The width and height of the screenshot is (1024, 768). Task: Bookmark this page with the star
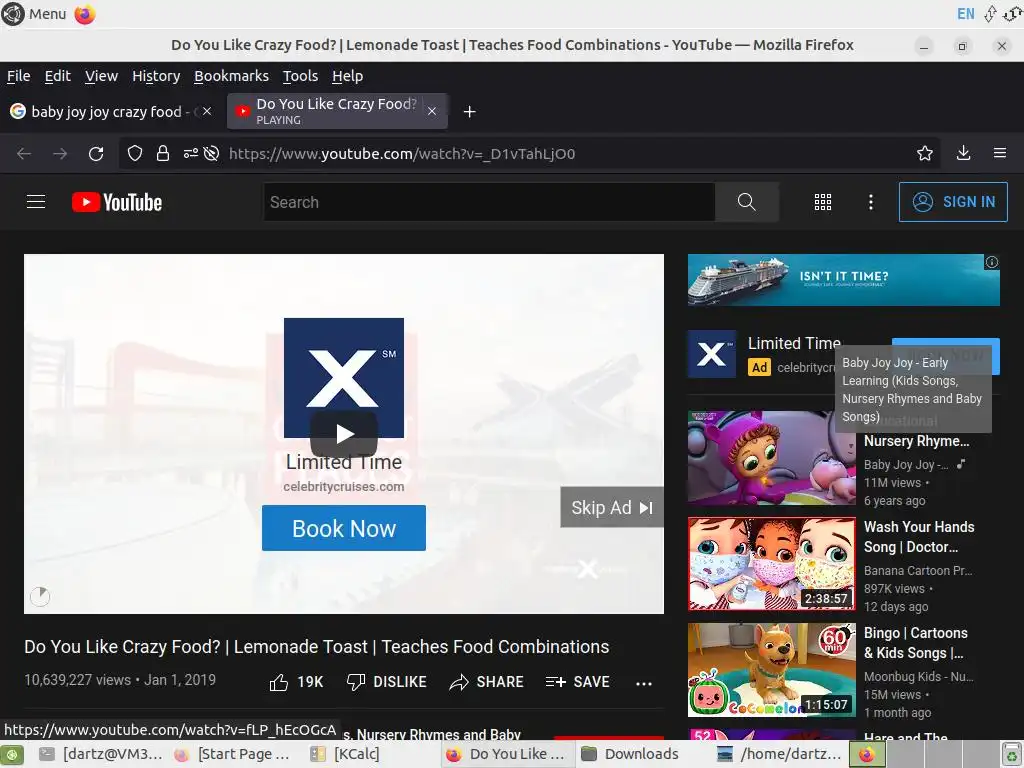pos(925,153)
